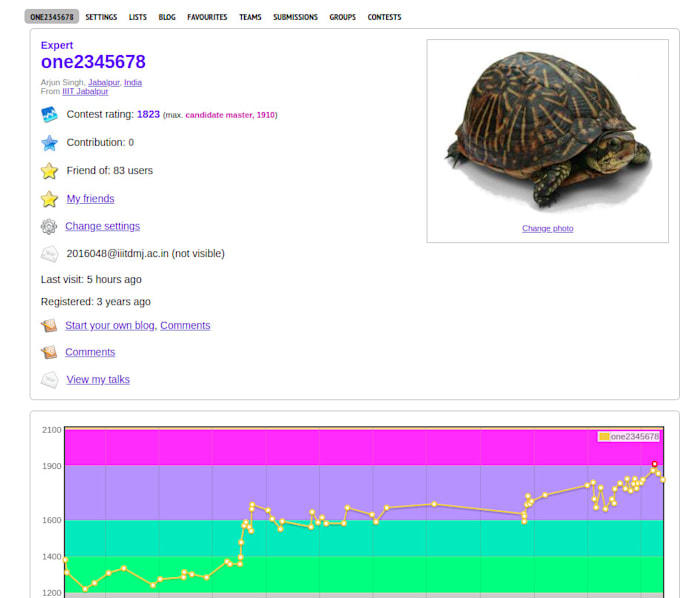Go to the Contests tab

pos(384,17)
